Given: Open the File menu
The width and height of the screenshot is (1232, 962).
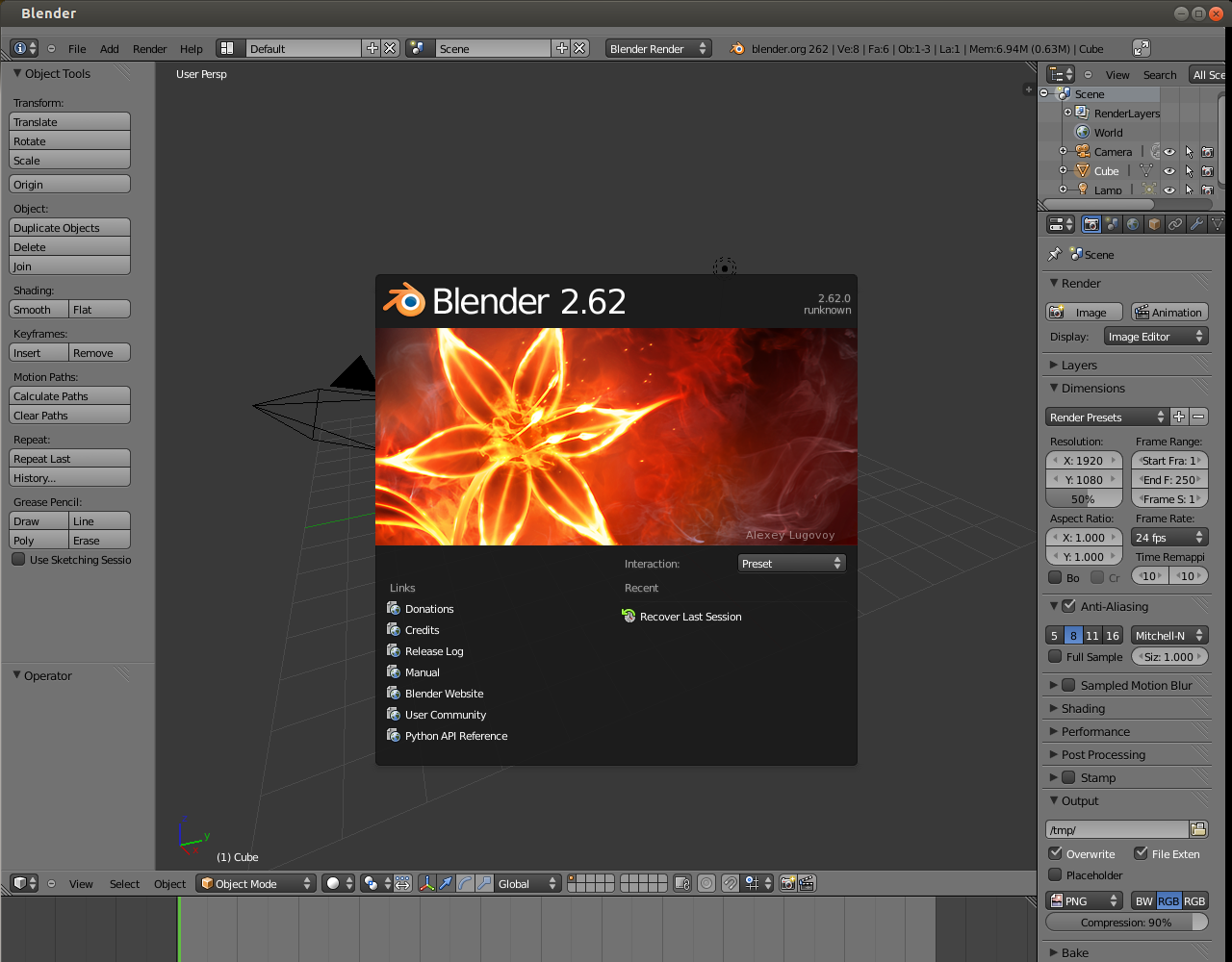Looking at the screenshot, I should (76, 48).
